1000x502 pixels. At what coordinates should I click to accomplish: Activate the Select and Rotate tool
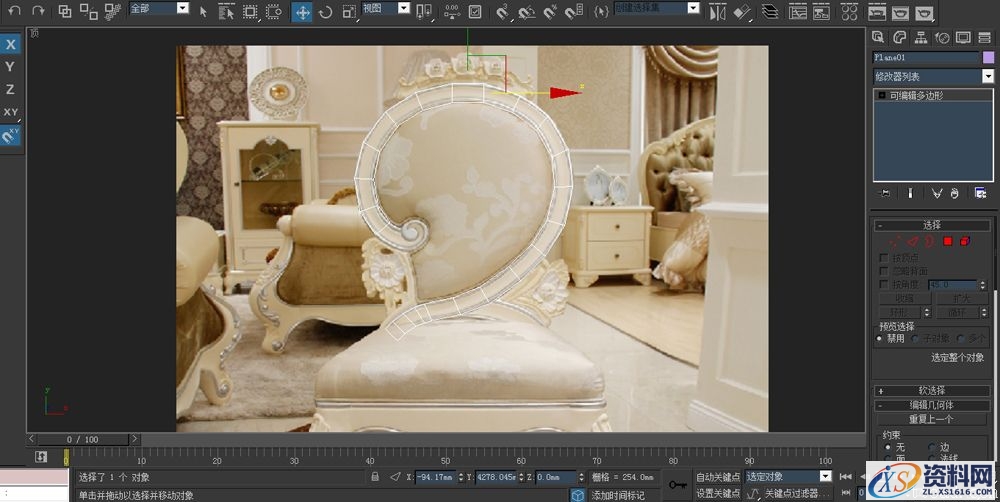[x=325, y=11]
